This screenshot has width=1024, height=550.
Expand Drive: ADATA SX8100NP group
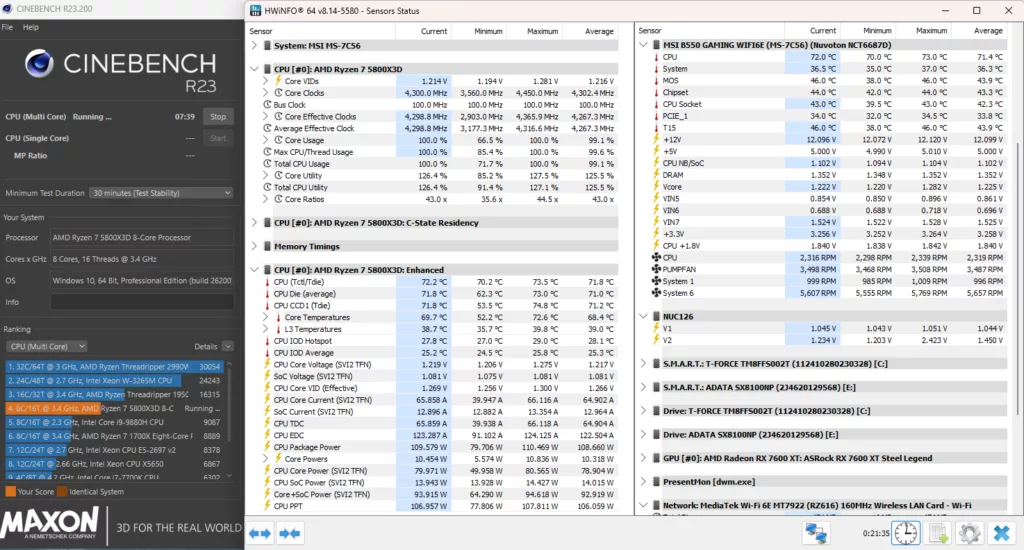click(x=643, y=434)
